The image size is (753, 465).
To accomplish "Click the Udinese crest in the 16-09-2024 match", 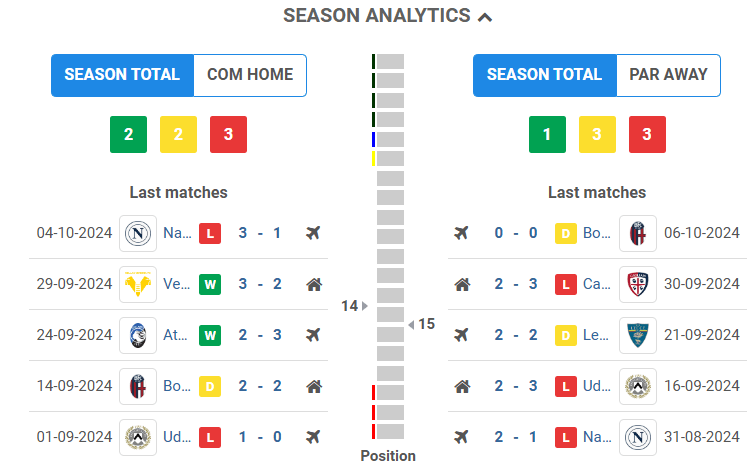I will 637,386.
